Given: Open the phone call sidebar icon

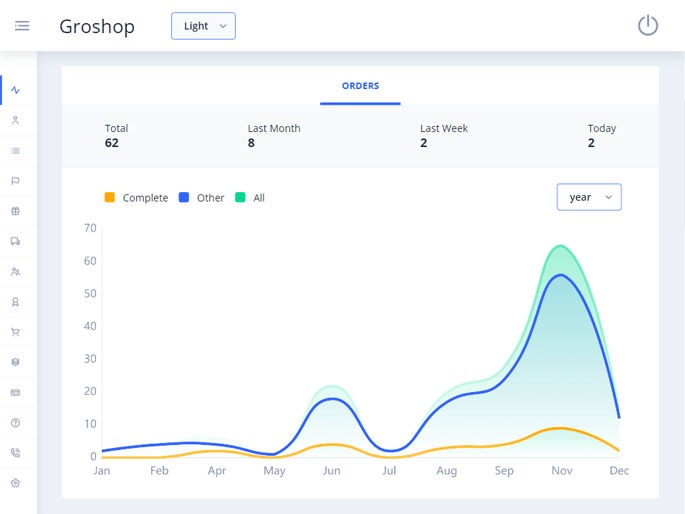Looking at the screenshot, I should (16, 453).
